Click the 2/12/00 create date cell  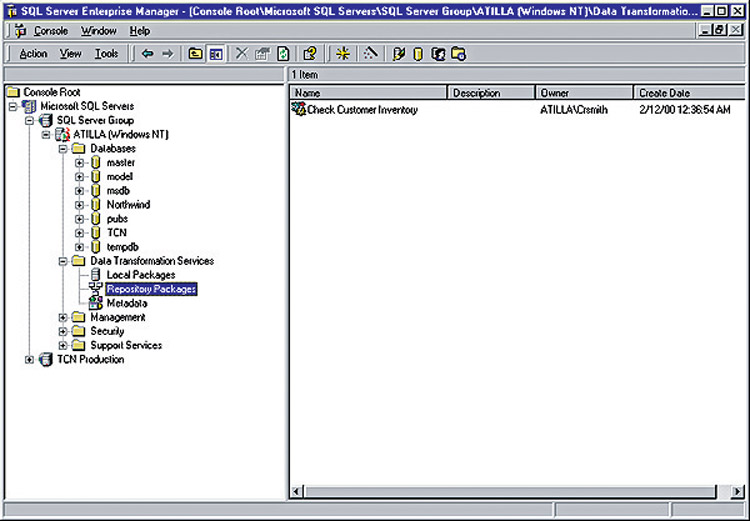684,110
